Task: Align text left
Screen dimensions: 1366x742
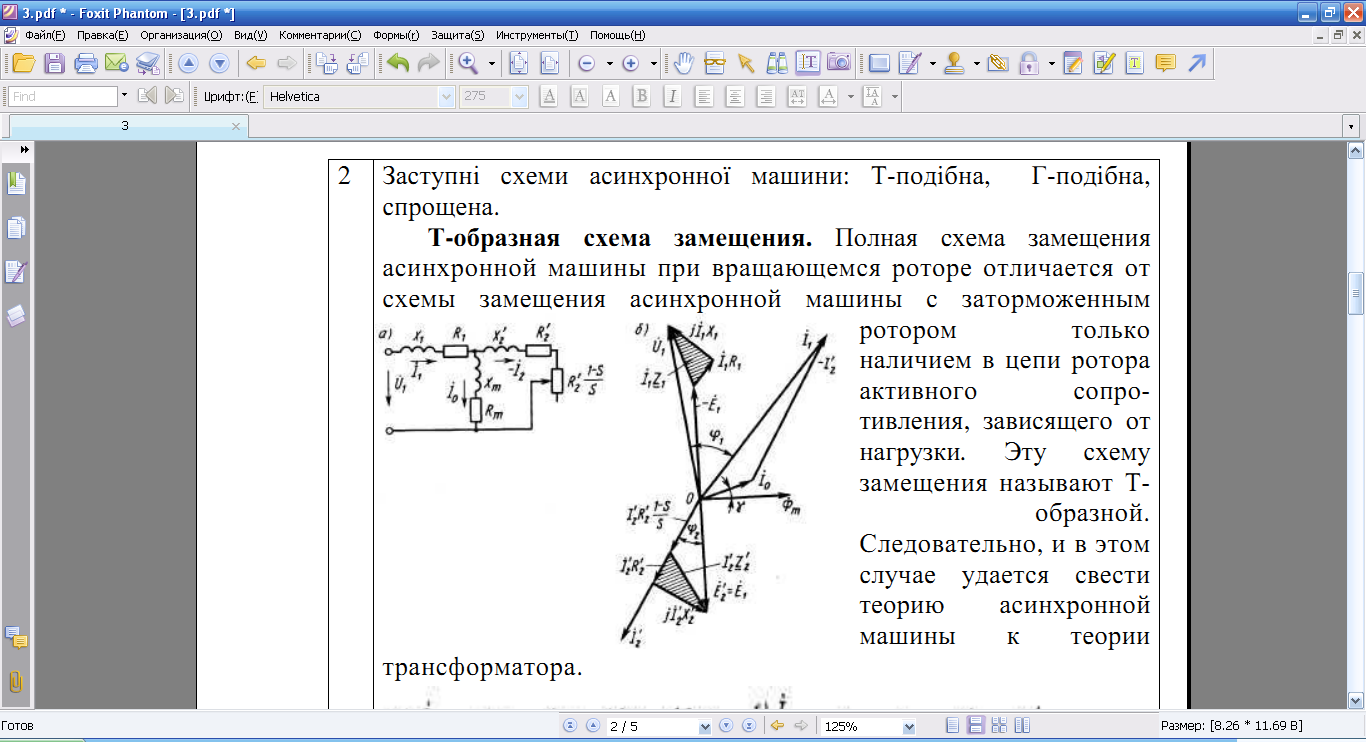Action: 704,97
